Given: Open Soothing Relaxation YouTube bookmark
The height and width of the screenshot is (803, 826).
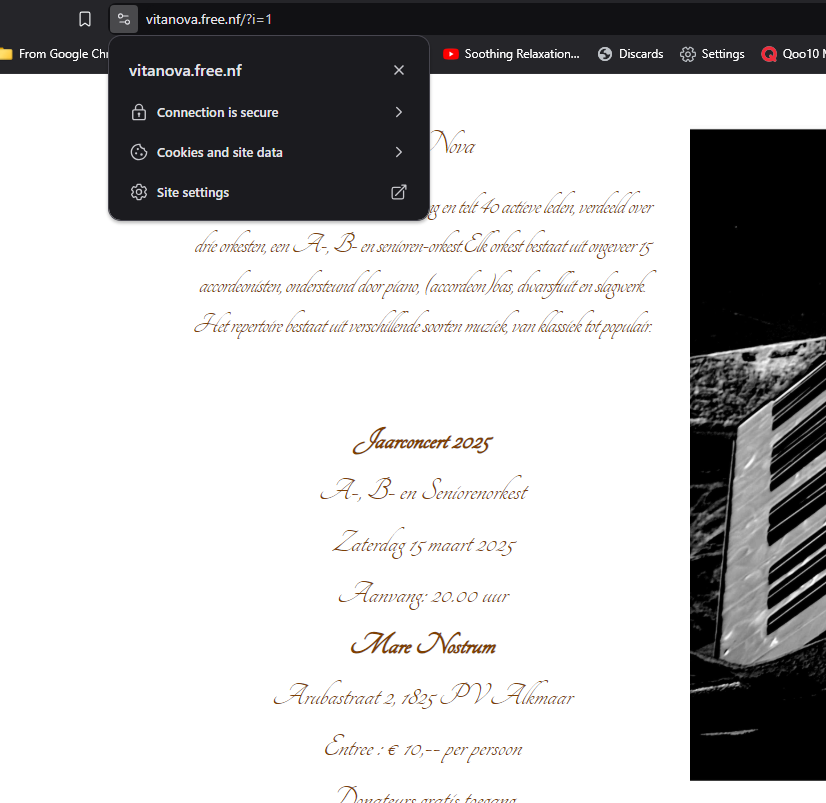Looking at the screenshot, I should click(511, 54).
